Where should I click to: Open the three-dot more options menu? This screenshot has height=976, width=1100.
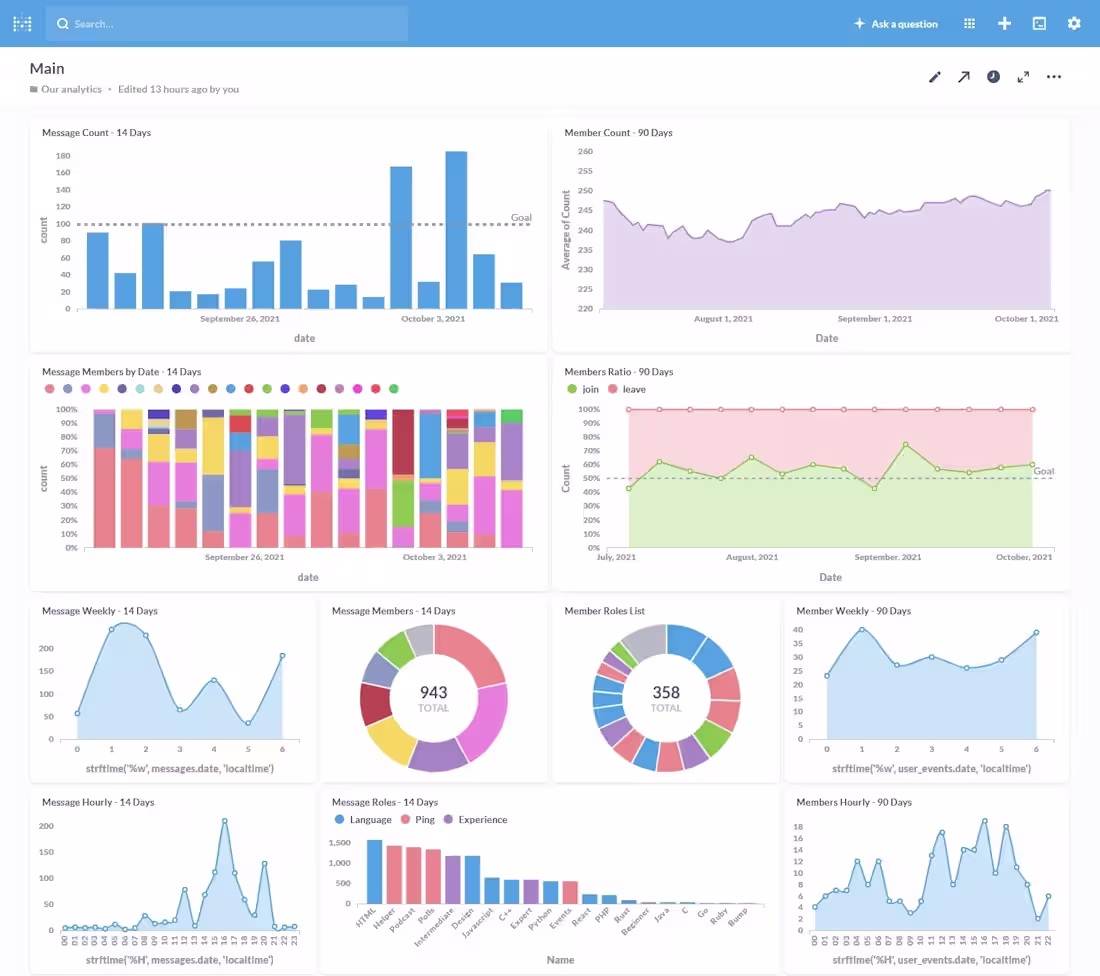(1054, 77)
